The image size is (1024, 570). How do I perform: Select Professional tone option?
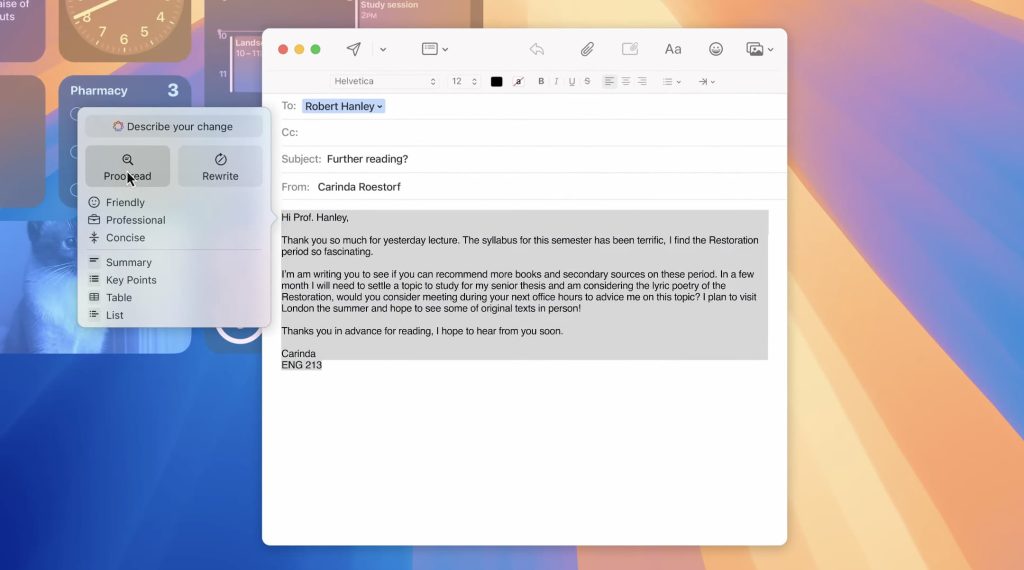click(135, 220)
